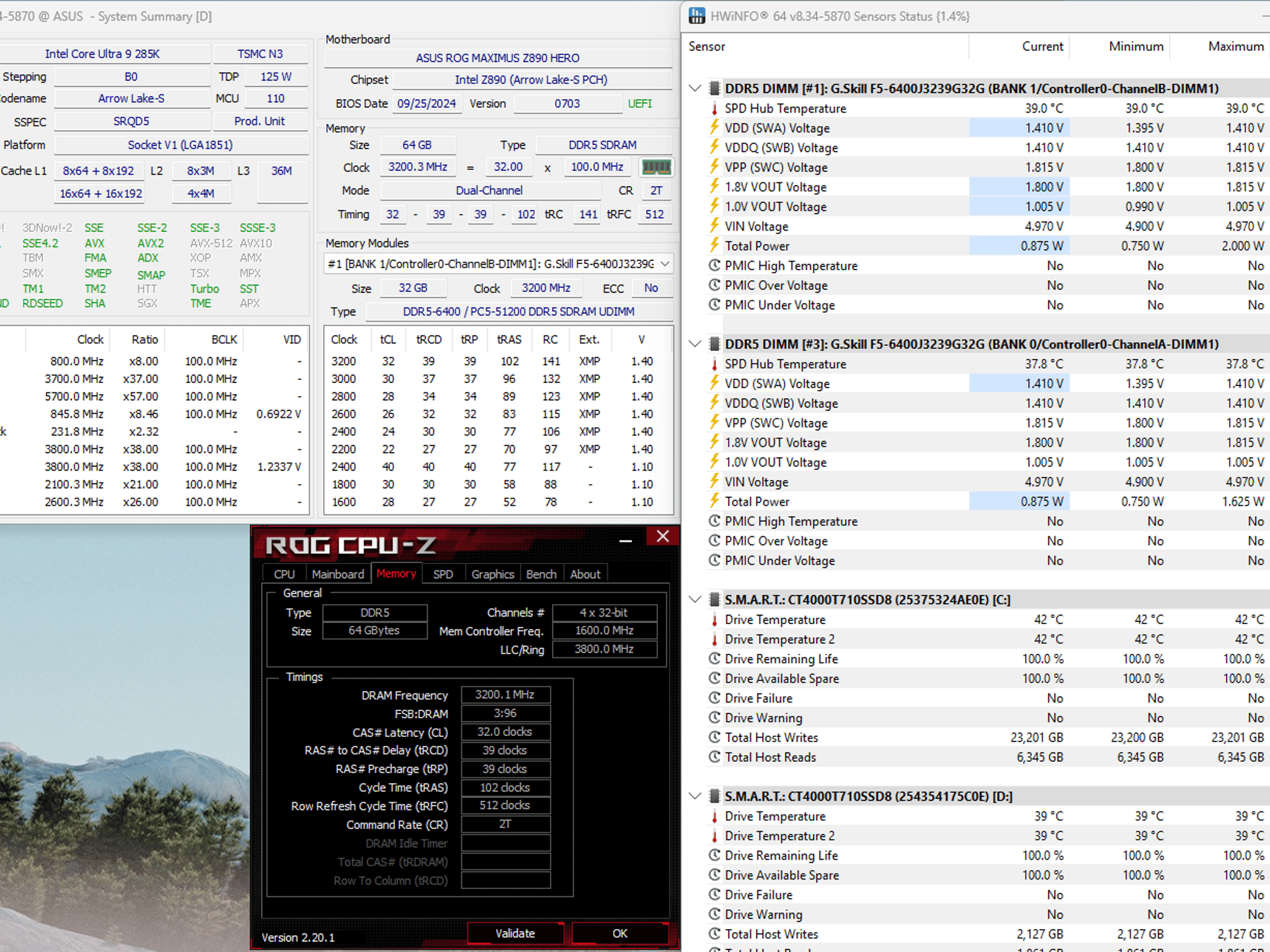Image resolution: width=1270 pixels, height=952 pixels.
Task: Click thermometer icon of DIMM #3 SPD Hub Temperature
Action: pos(714,364)
